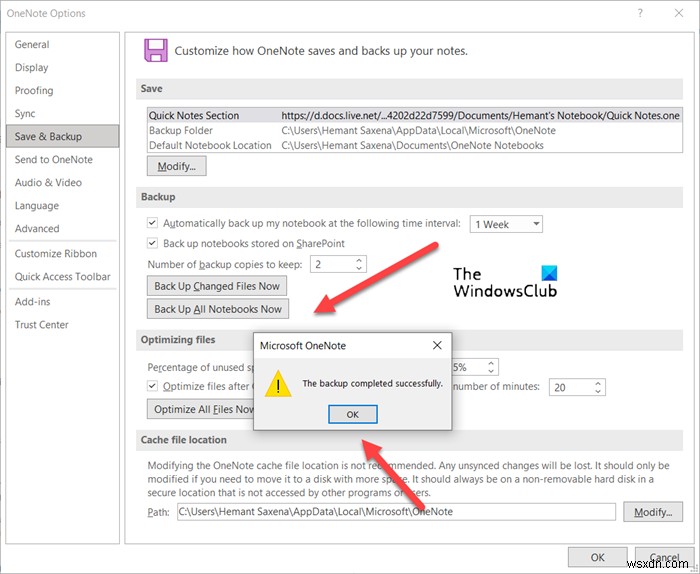Open the Display options category
The image size is (700, 574).
(62, 67)
